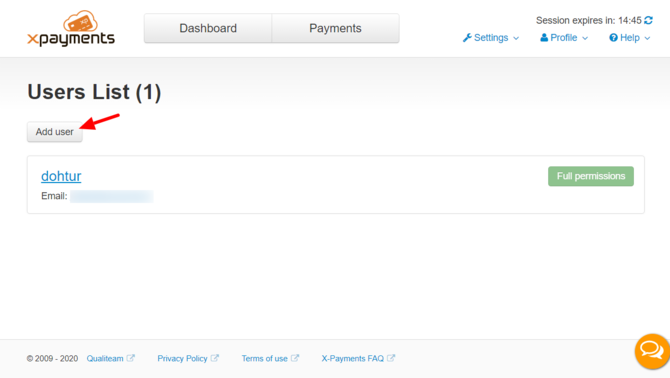Expand the Profile dropdown chevron

[585, 38]
